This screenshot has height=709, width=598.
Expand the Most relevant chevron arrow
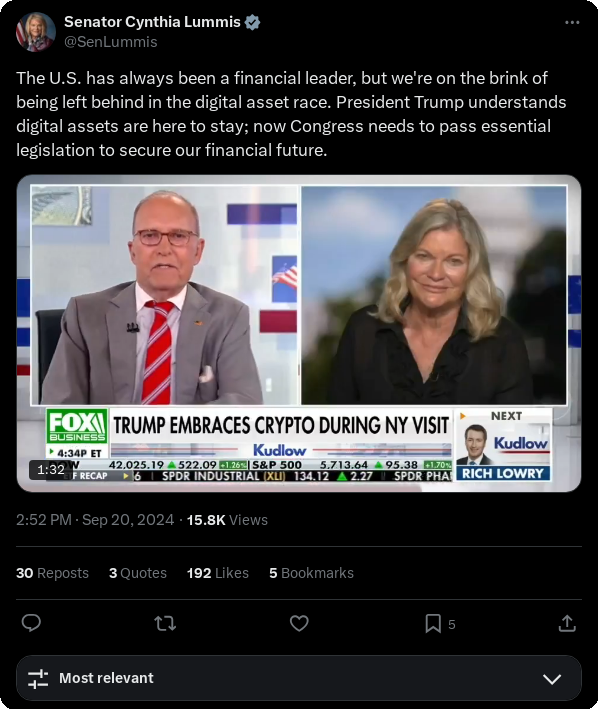click(551, 679)
